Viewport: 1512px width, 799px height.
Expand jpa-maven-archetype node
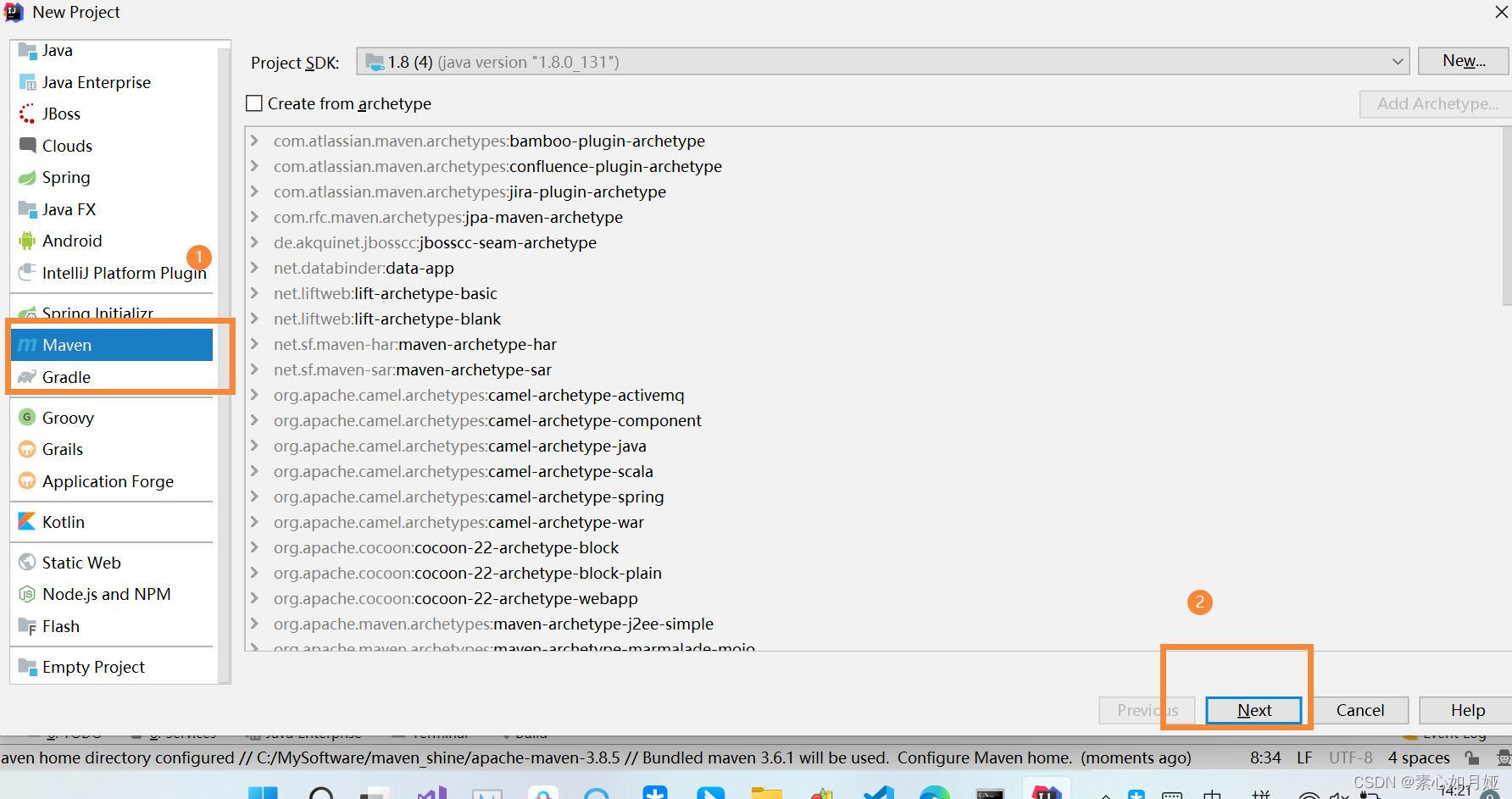coord(254,217)
